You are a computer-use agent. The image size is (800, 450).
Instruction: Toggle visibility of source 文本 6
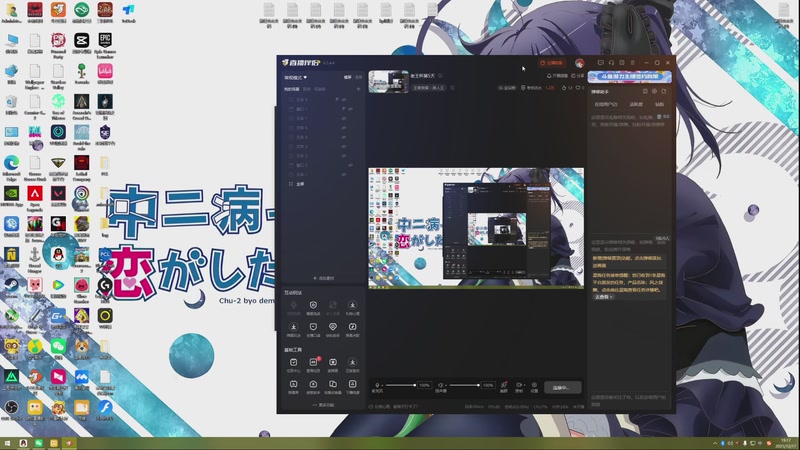coord(344,128)
